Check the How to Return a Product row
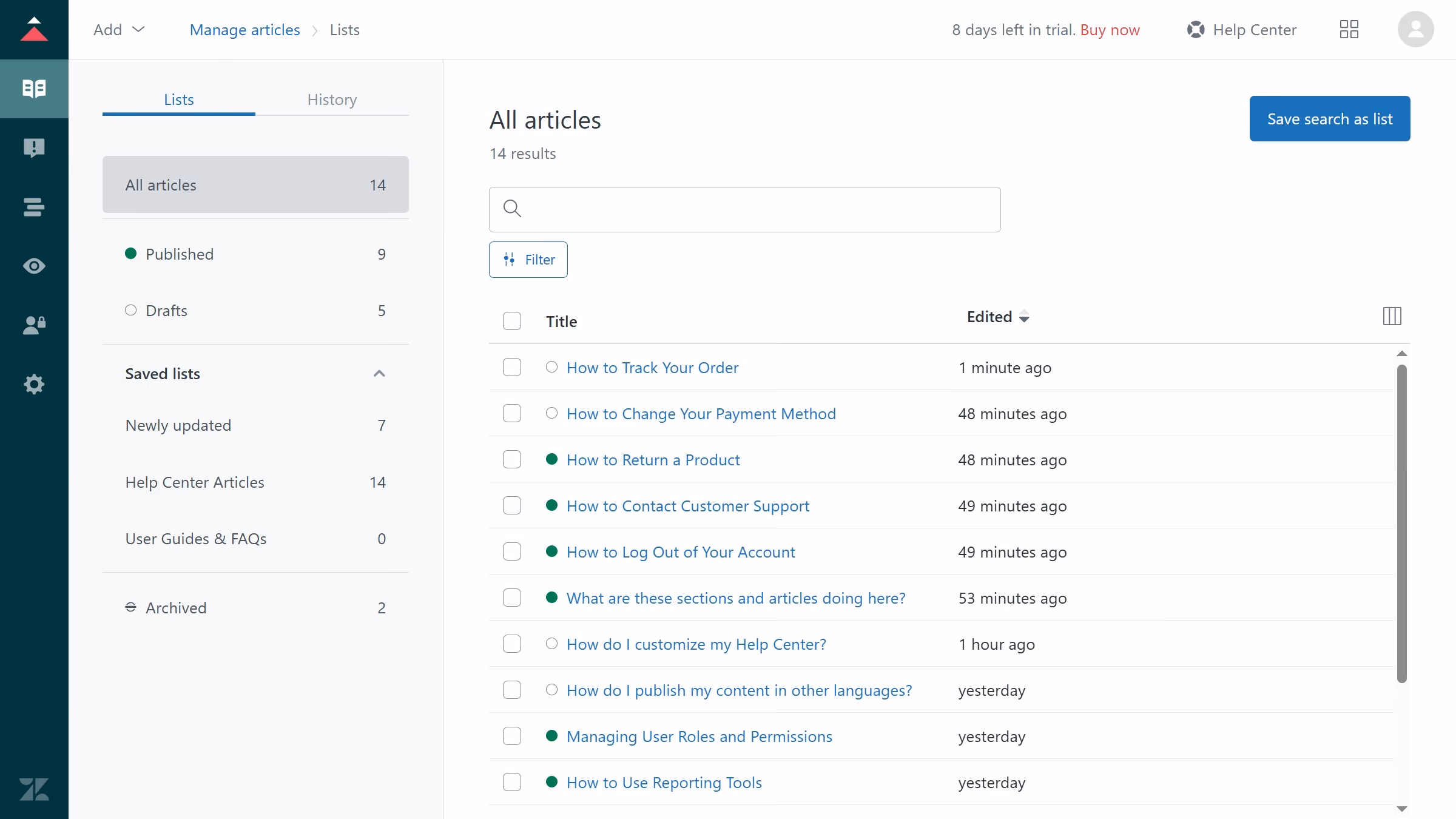1456x819 pixels. point(512,459)
